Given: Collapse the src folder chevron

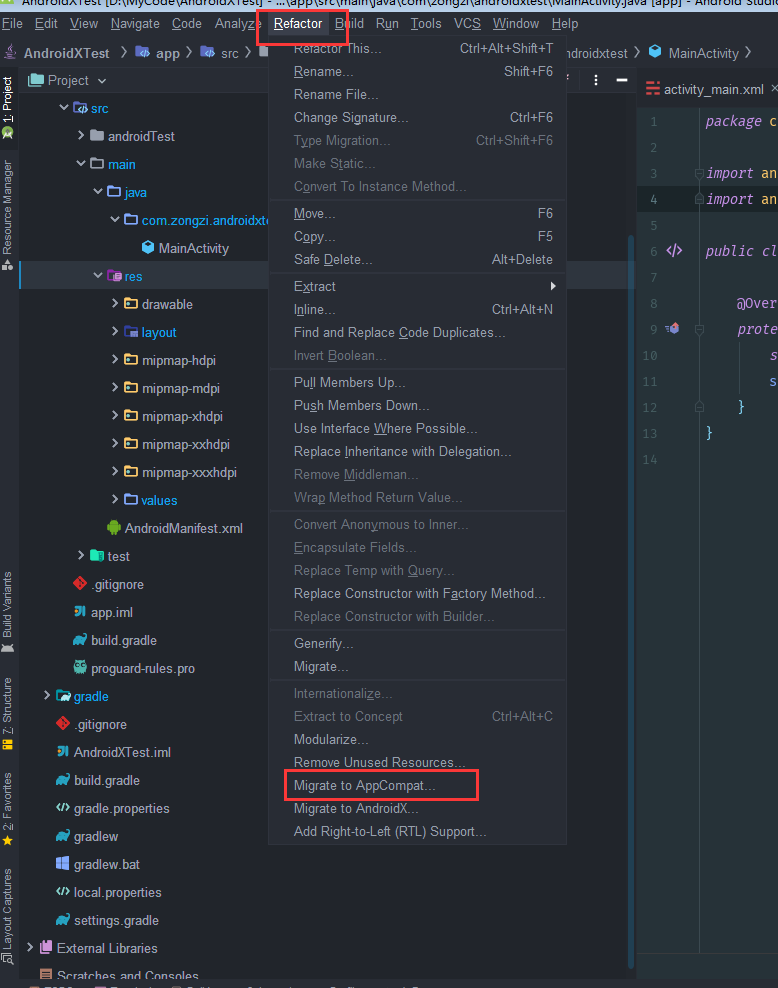Looking at the screenshot, I should [x=64, y=108].
